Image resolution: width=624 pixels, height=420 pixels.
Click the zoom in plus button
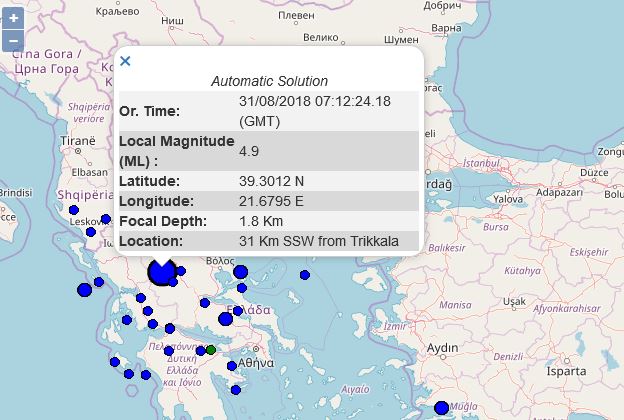13,20
